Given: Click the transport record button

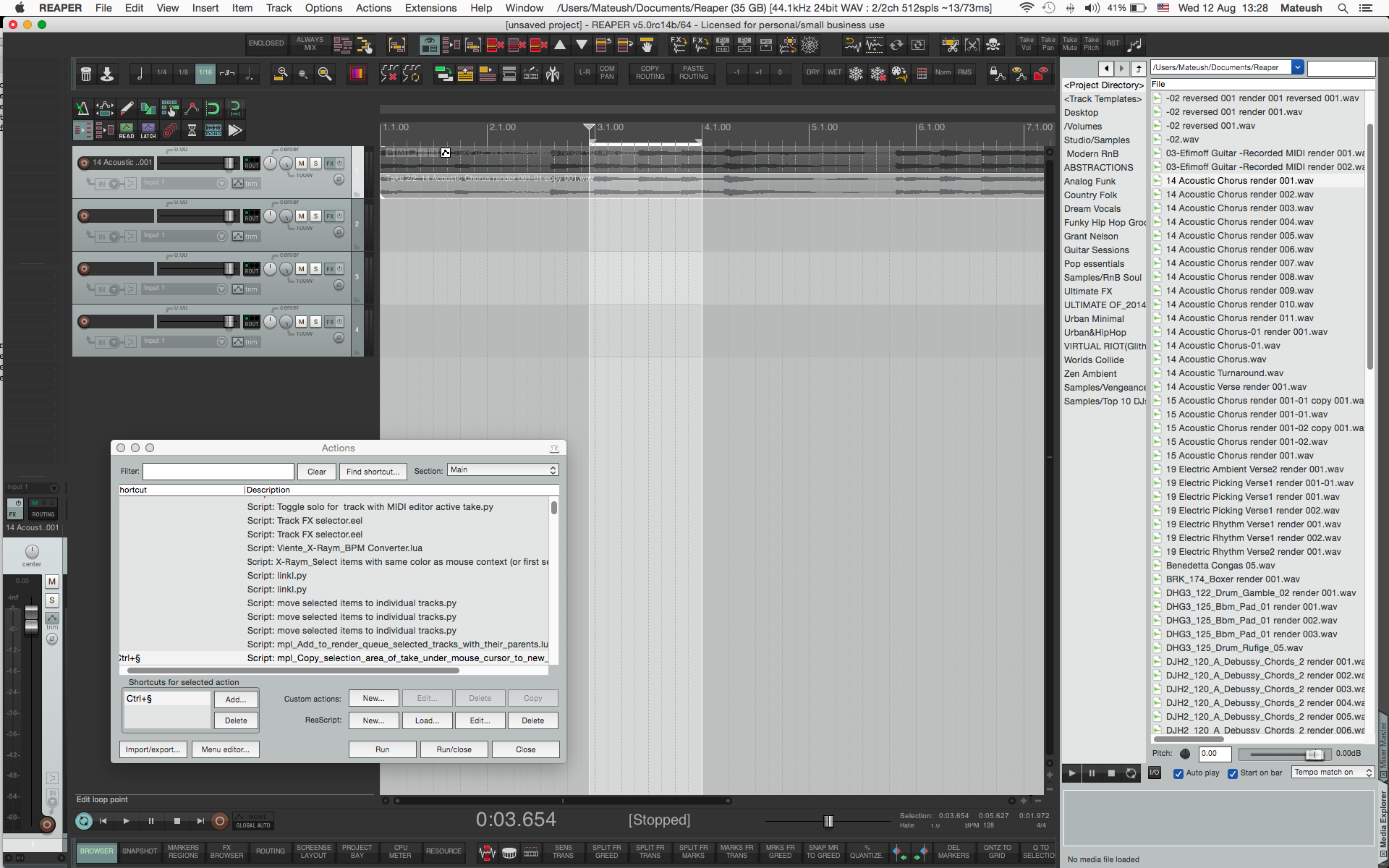Looking at the screenshot, I should 220,821.
